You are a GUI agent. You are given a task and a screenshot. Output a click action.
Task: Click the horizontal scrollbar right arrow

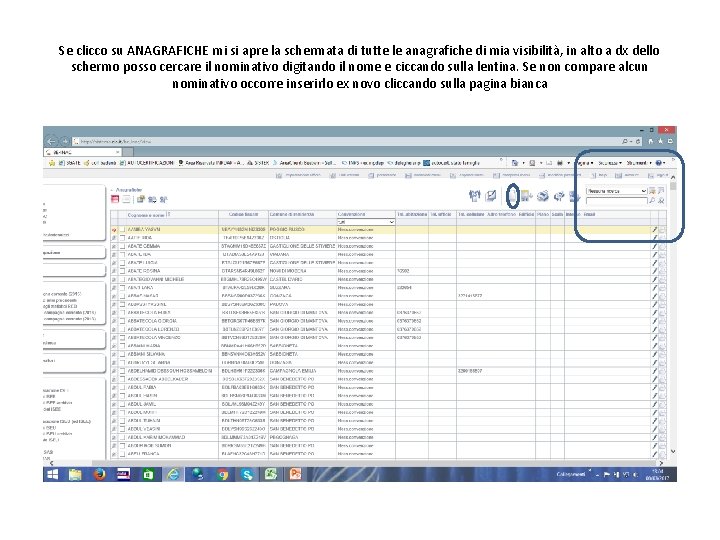(661, 463)
